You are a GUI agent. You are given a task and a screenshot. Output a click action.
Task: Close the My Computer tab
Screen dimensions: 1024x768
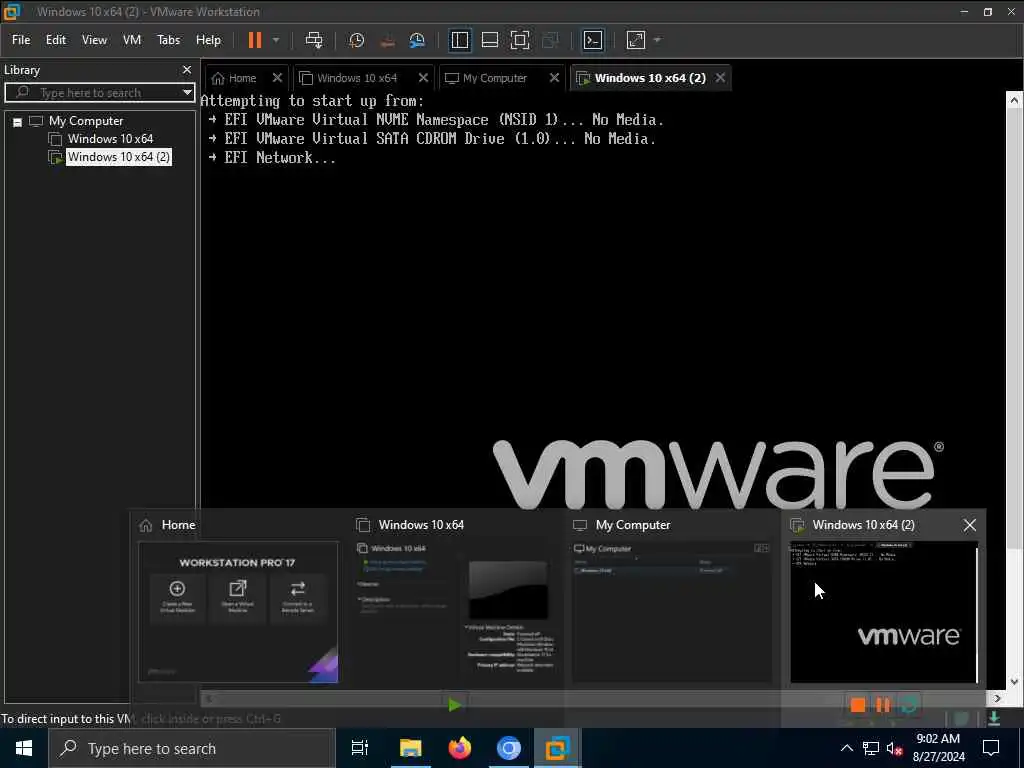coord(554,78)
